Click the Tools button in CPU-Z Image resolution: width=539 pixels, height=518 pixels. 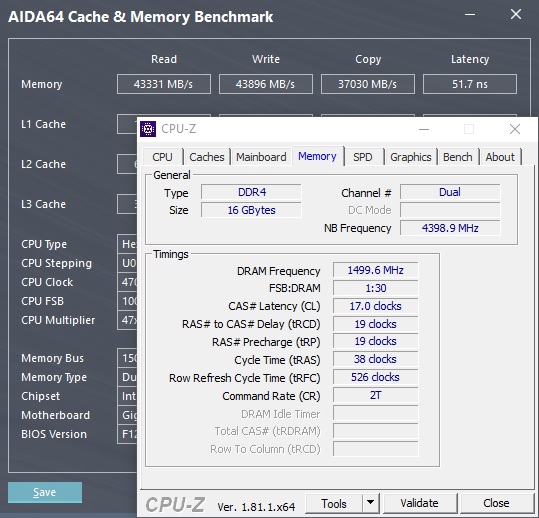click(x=334, y=504)
